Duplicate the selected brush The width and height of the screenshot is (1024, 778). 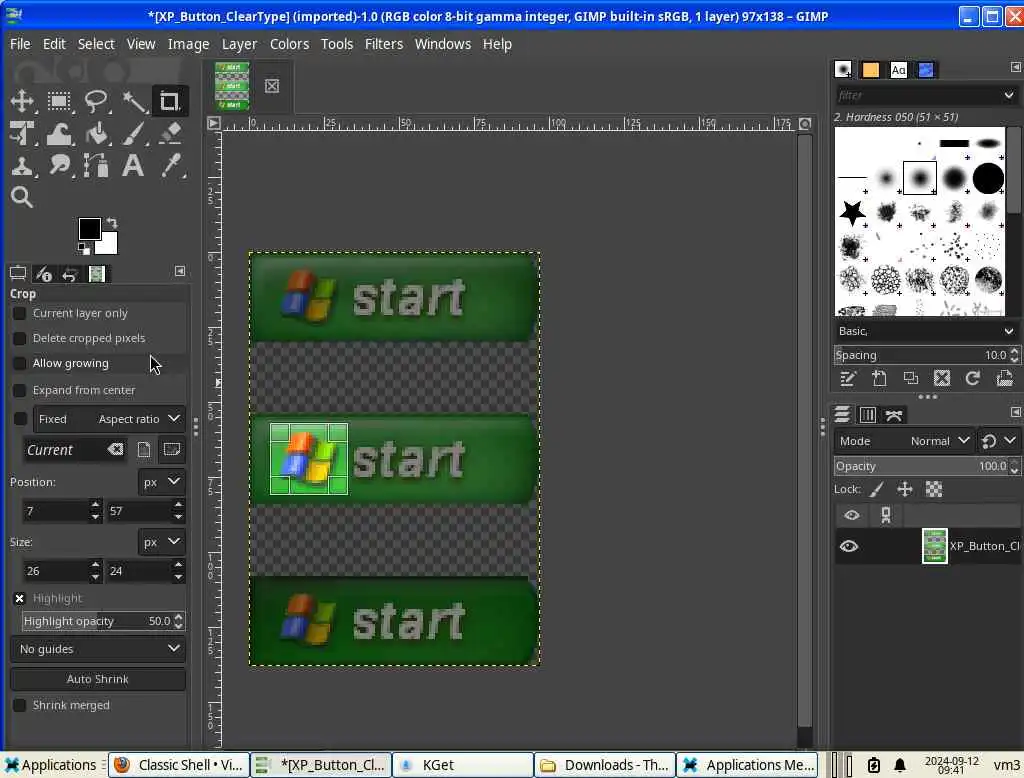910,379
